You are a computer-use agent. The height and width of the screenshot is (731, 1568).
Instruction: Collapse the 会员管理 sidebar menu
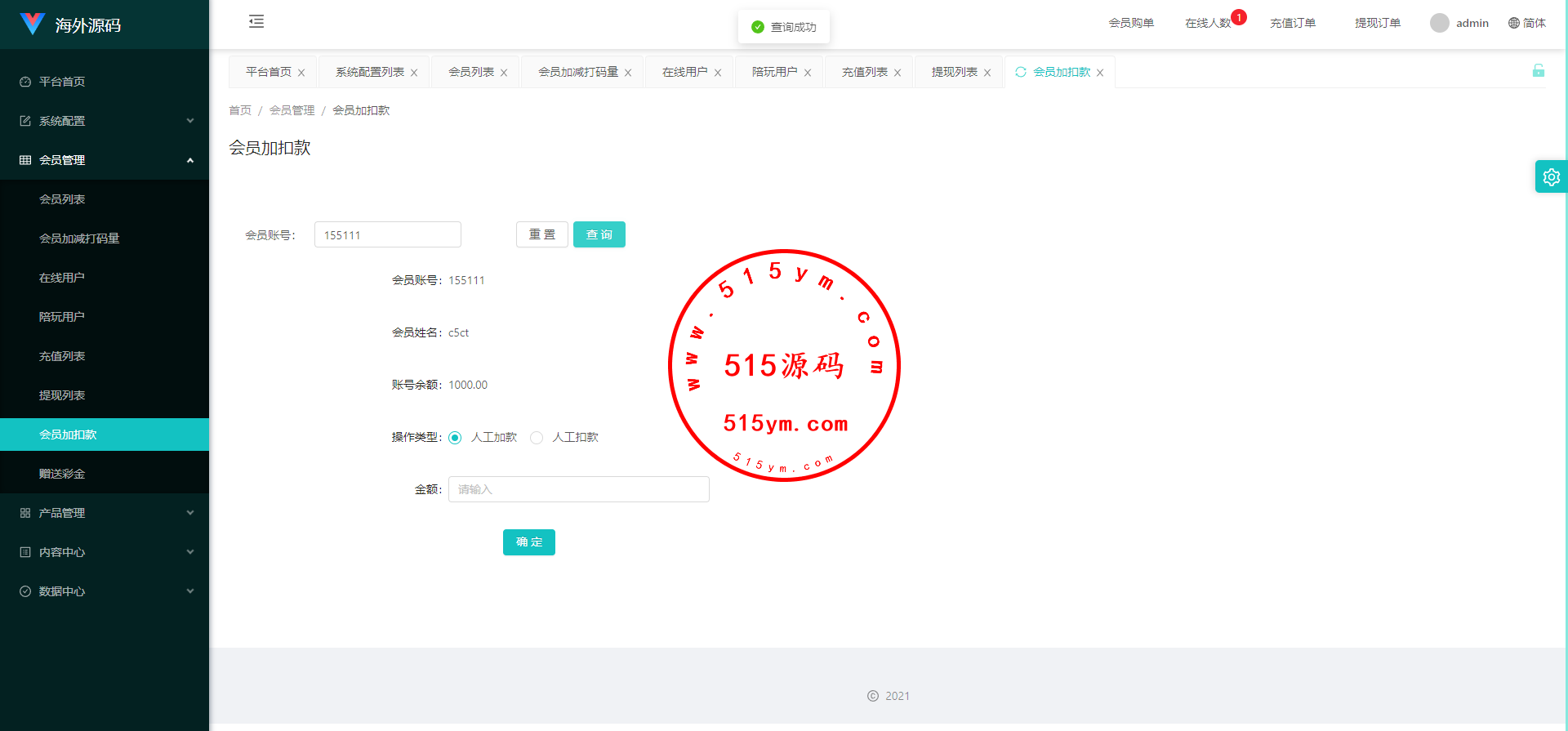(x=105, y=160)
